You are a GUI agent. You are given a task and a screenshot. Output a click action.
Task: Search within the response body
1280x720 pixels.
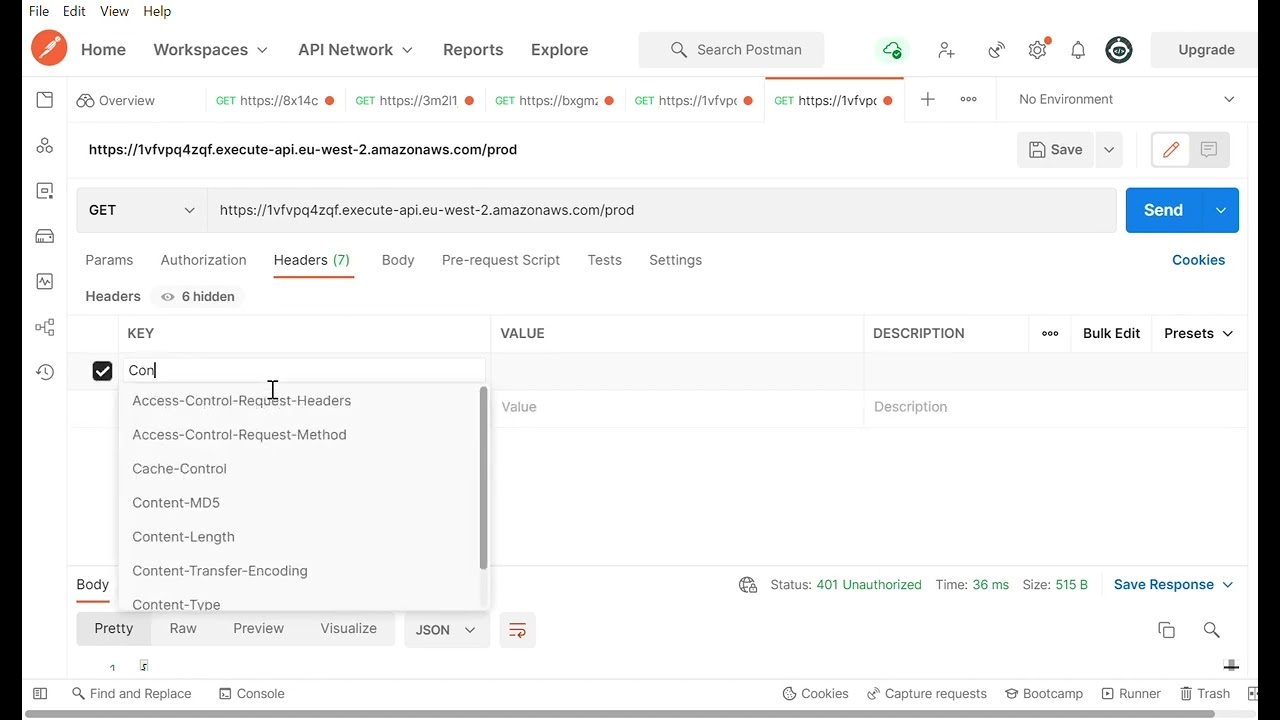1212,630
